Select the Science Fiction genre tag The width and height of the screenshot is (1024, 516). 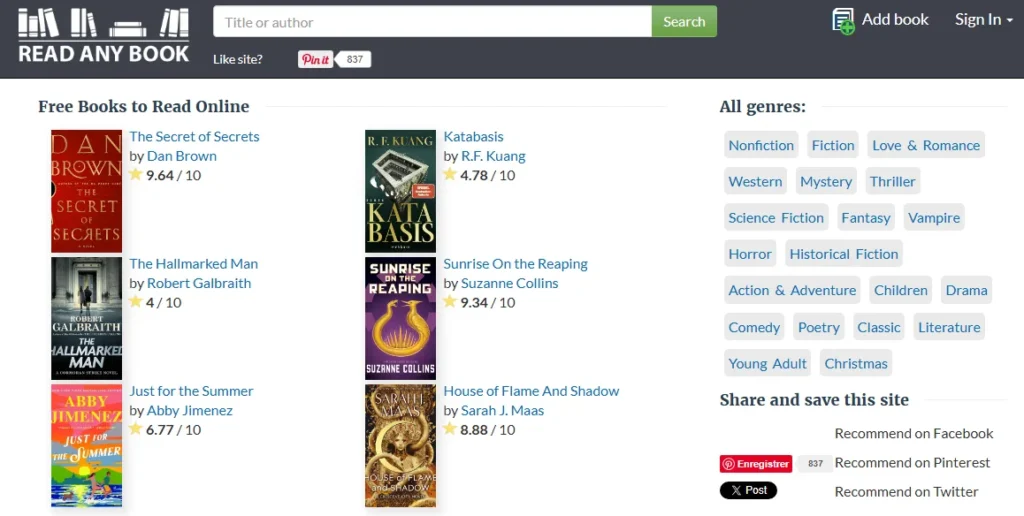(x=776, y=218)
